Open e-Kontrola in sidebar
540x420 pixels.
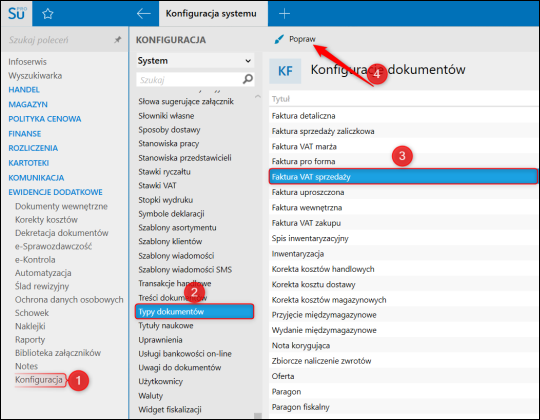pos(35,260)
